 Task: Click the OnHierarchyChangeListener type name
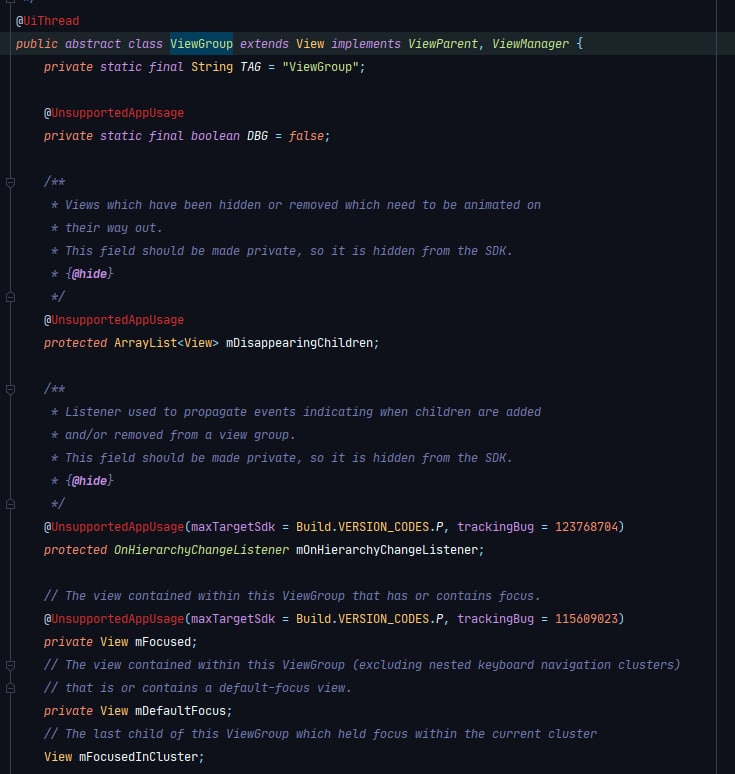pos(201,550)
